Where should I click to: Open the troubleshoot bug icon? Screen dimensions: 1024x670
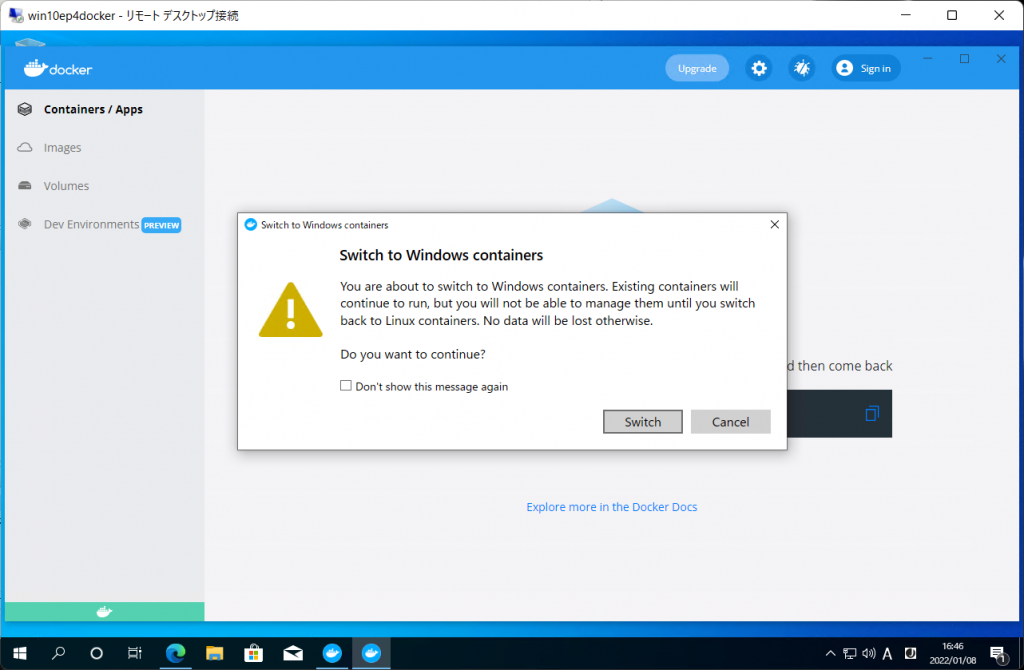click(x=802, y=68)
